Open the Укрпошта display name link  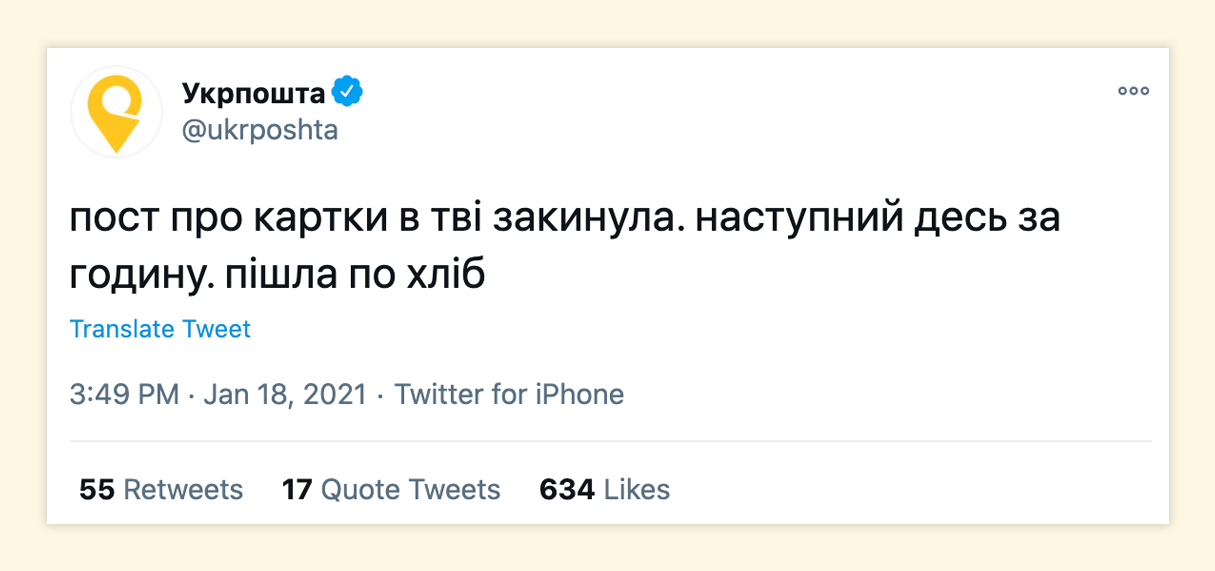253,94
